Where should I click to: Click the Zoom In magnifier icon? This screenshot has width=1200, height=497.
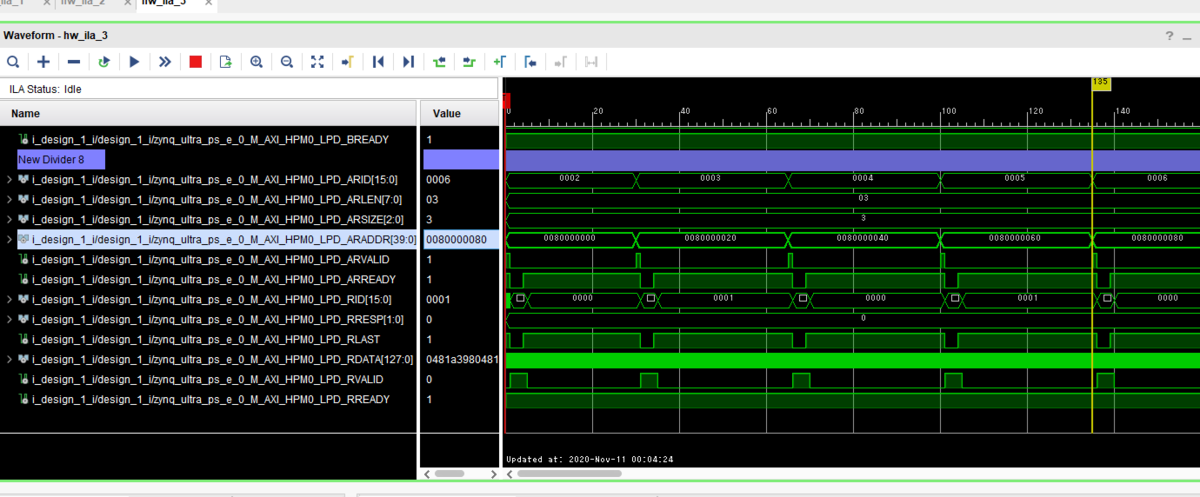click(x=256, y=62)
